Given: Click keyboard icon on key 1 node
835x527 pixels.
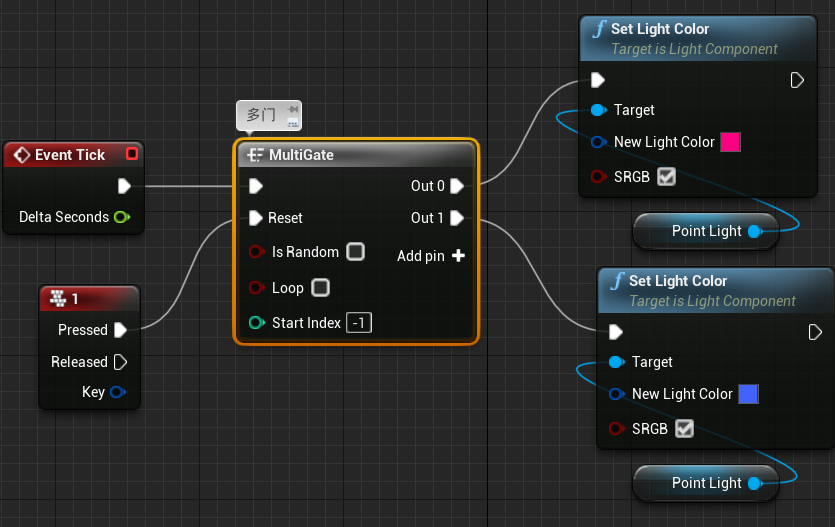Looking at the screenshot, I should click(58, 299).
